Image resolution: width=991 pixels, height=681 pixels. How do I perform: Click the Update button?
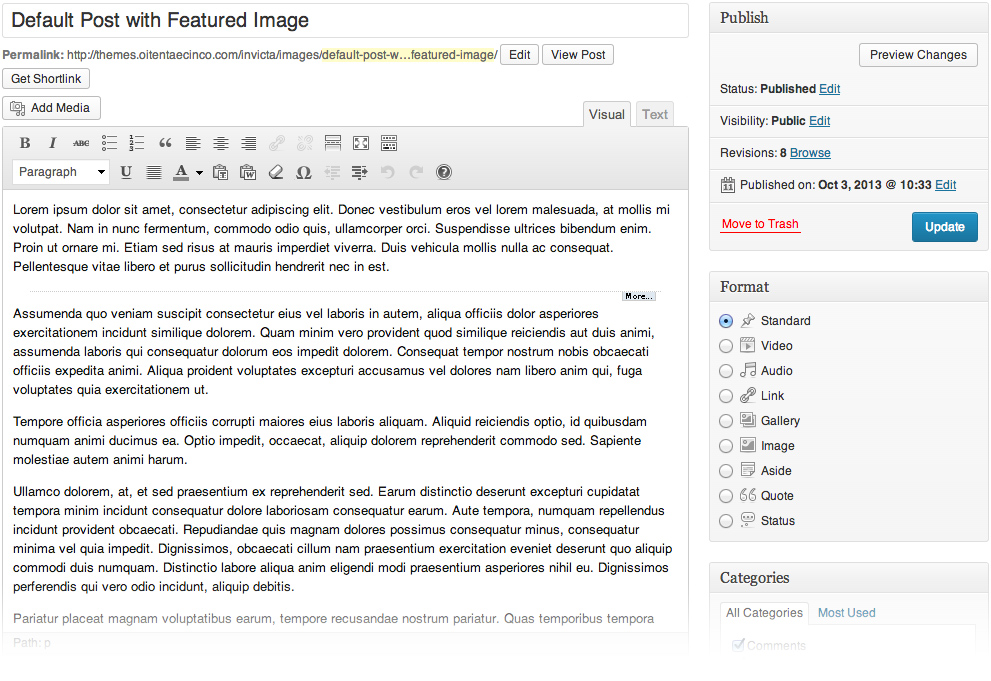[x=944, y=227]
